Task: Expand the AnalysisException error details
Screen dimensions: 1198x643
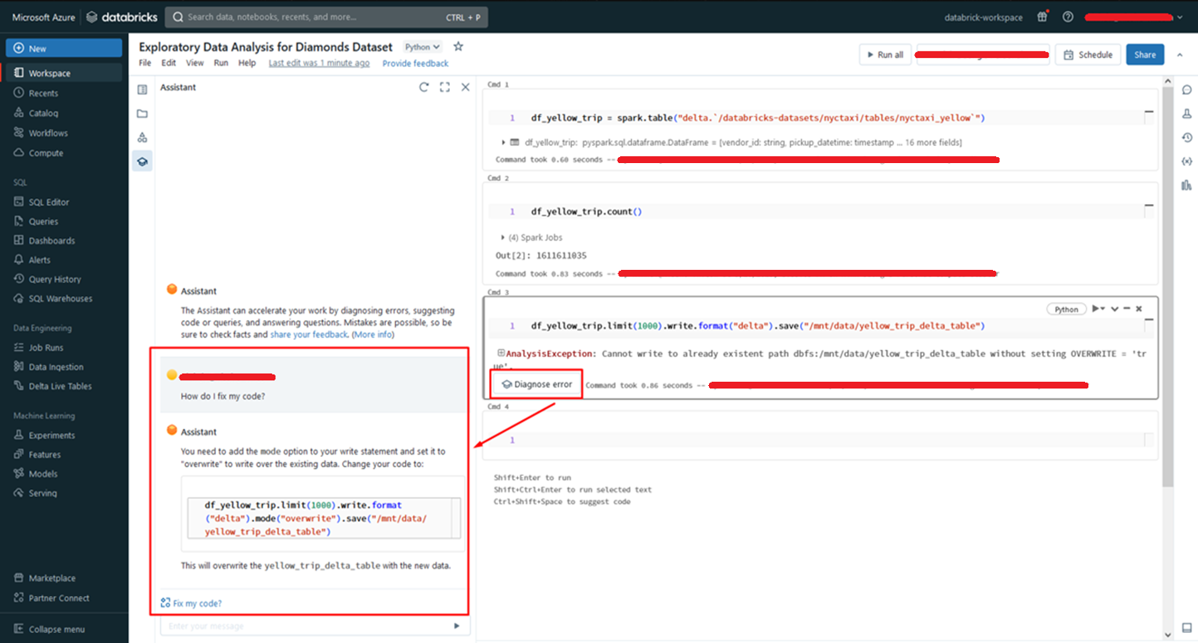Action: 501,354
